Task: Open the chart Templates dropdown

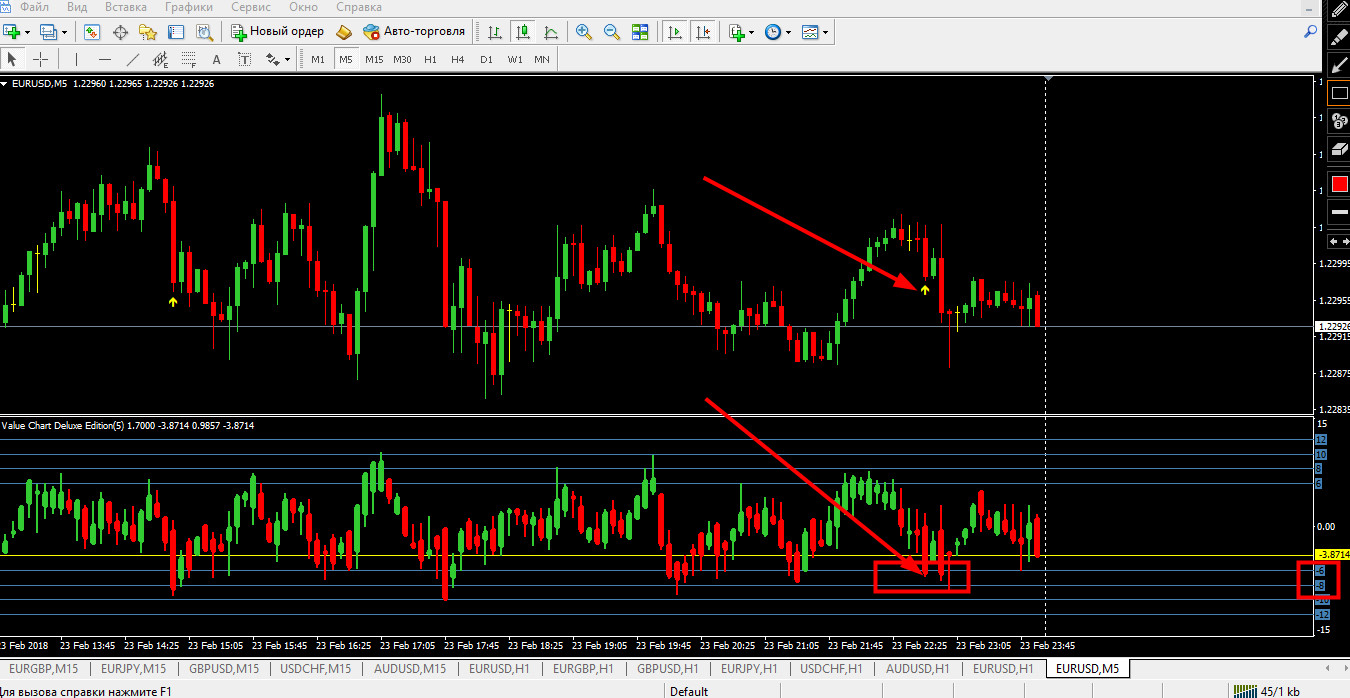Action: 824,32
